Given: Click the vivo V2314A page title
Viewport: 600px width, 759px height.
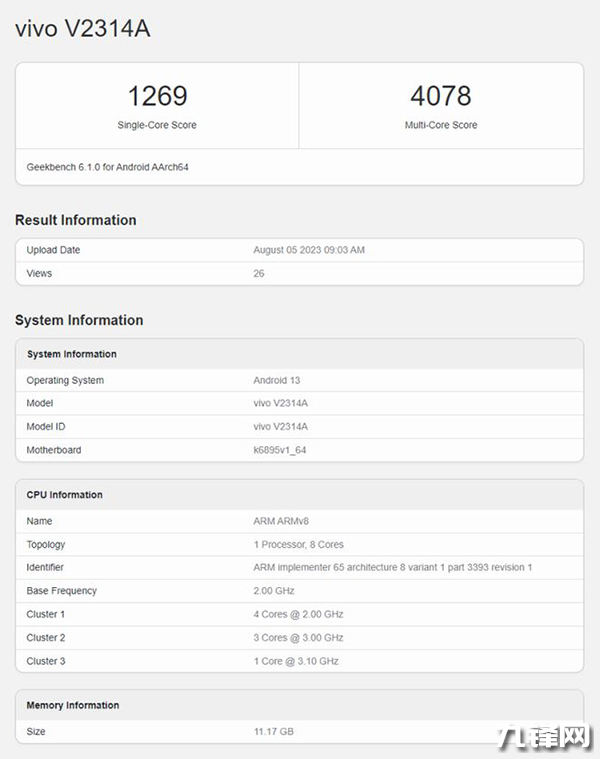Looking at the screenshot, I should [83, 29].
